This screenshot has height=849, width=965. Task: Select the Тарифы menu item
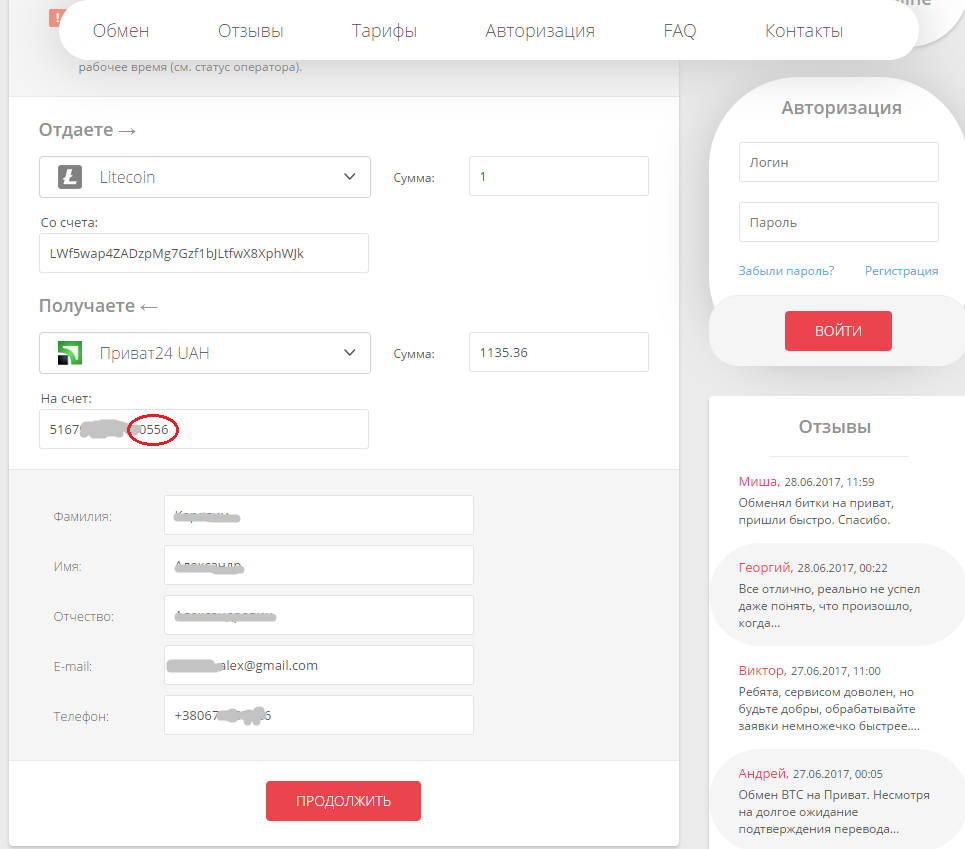tap(384, 31)
